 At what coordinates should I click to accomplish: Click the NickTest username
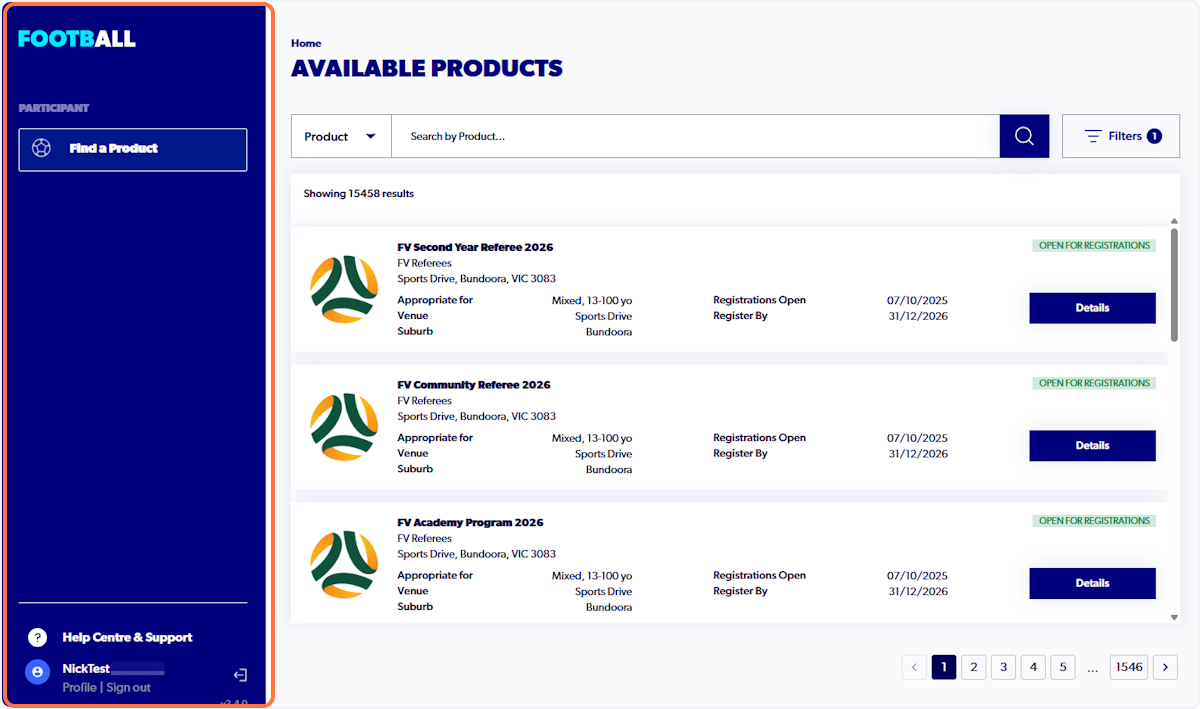point(87,669)
